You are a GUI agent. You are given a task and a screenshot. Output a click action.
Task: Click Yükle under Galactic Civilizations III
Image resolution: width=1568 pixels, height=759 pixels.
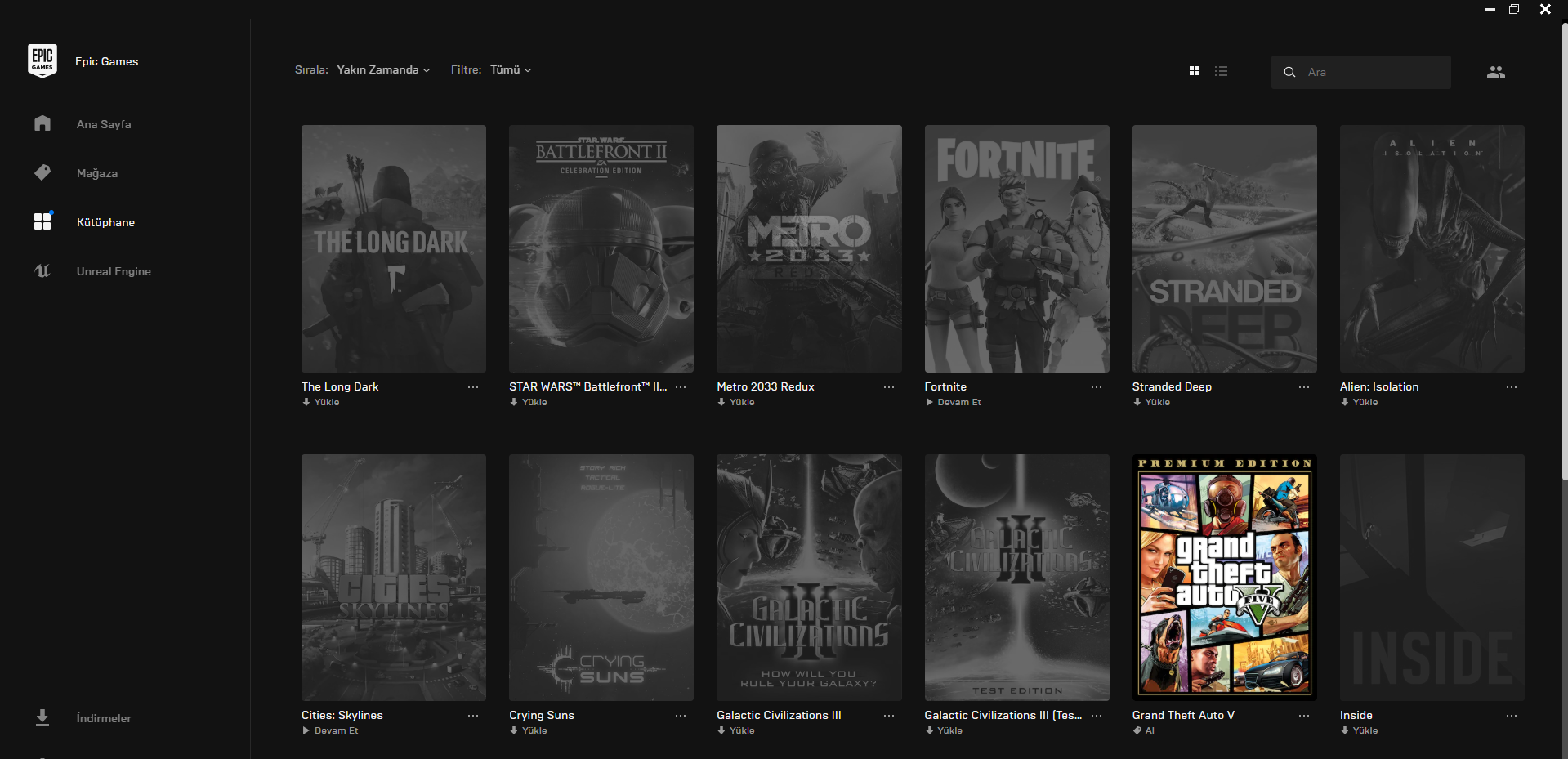(x=735, y=730)
